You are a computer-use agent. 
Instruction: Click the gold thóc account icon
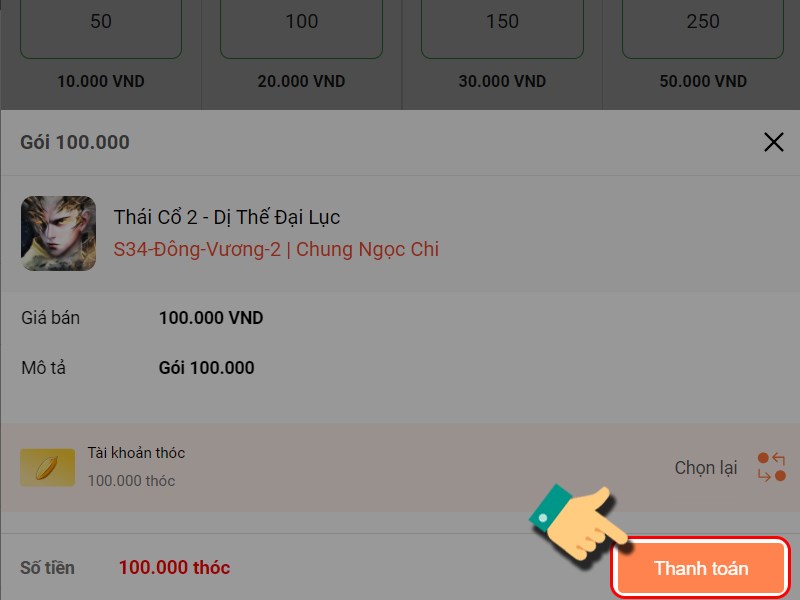pos(48,467)
